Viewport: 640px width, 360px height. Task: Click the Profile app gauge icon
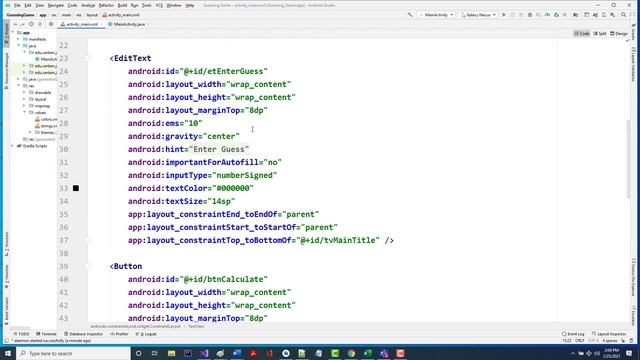[x=547, y=15]
